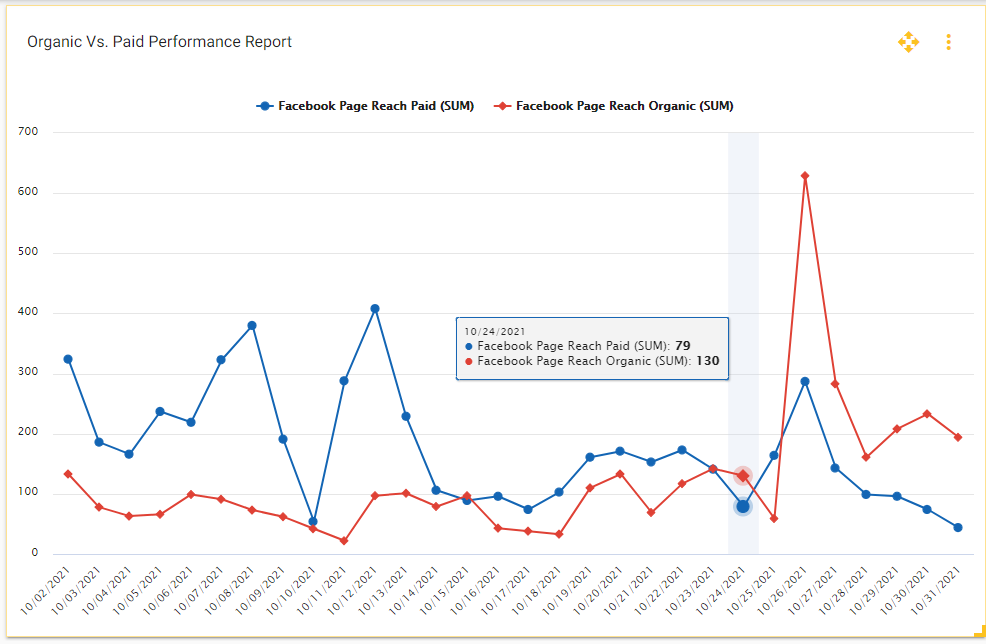Click the Paid peak point on 10/12/2021
This screenshot has height=644, width=986.
click(375, 309)
